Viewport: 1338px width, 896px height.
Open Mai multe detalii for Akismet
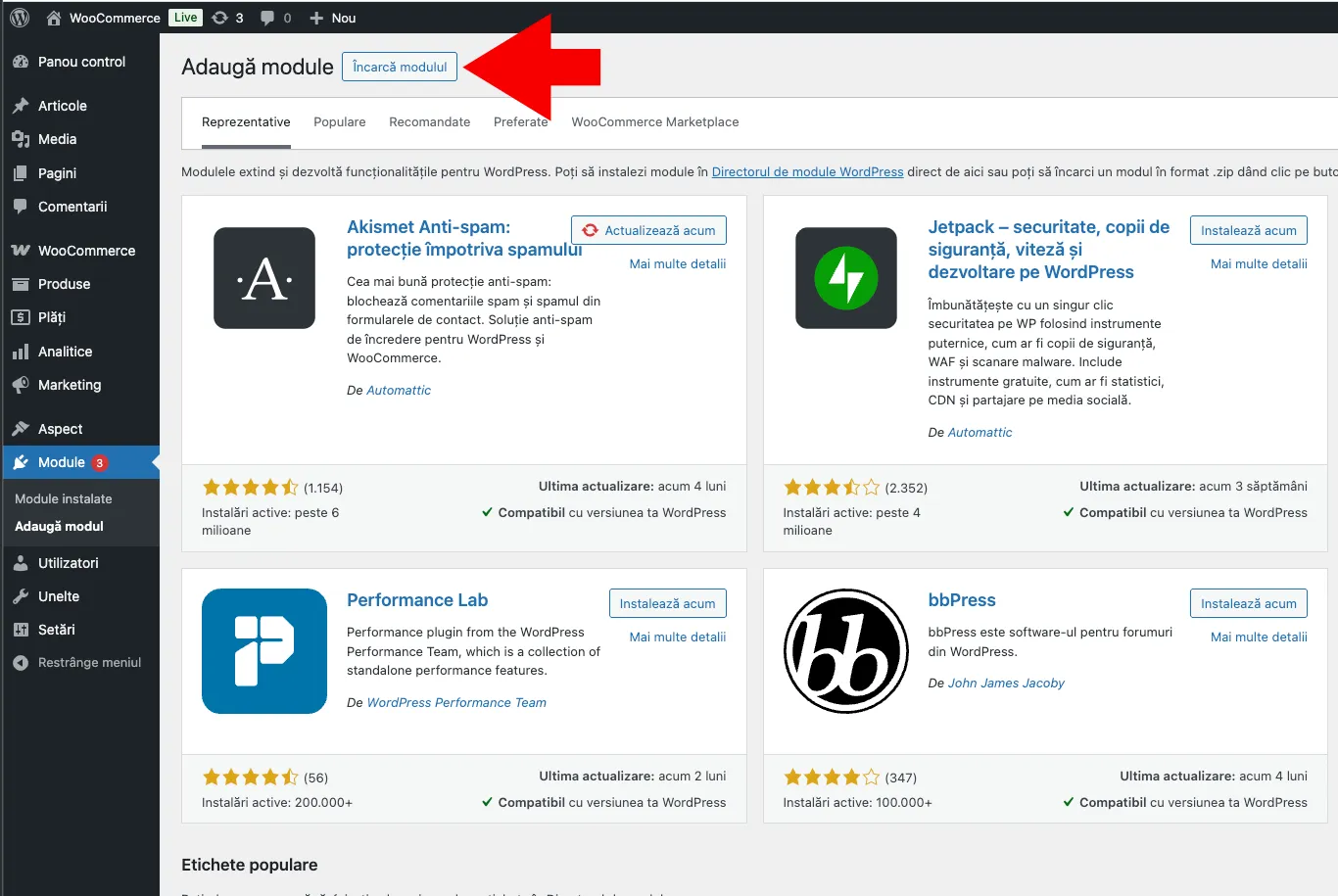[678, 263]
